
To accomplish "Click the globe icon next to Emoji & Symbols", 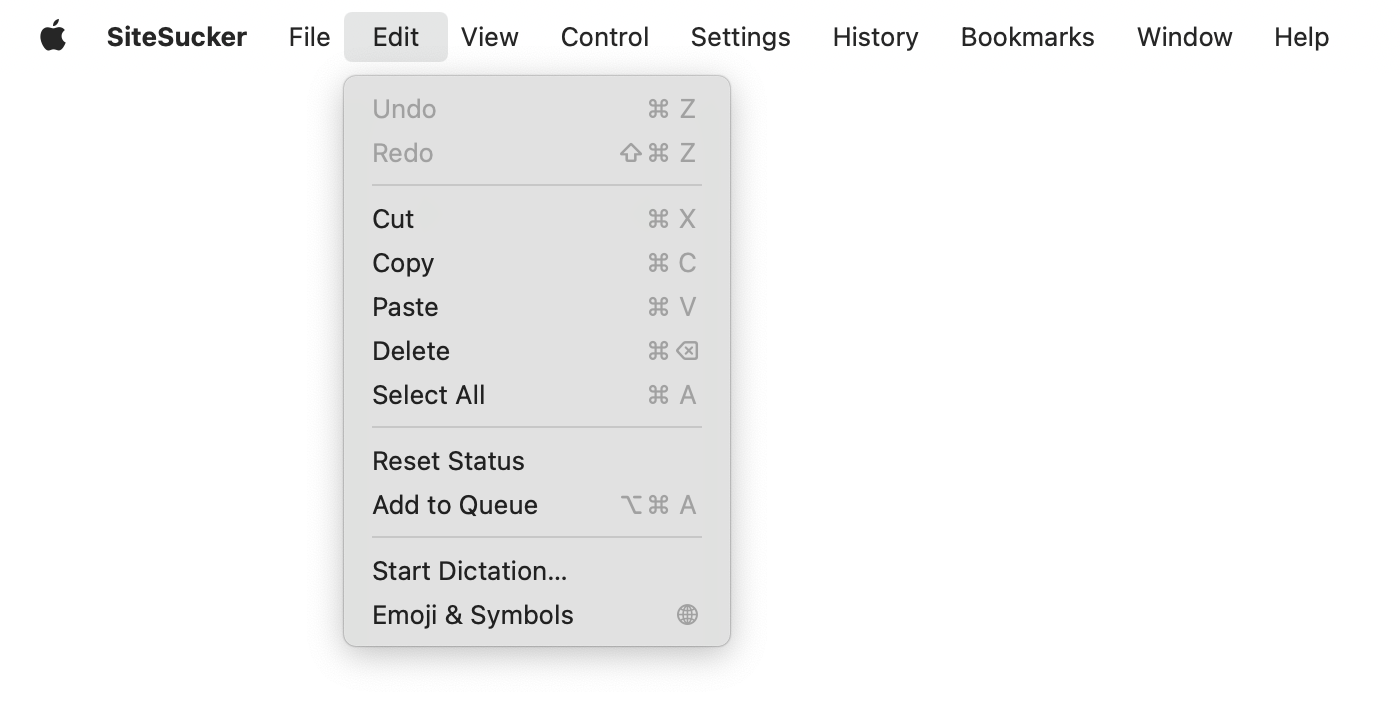I will [x=687, y=615].
